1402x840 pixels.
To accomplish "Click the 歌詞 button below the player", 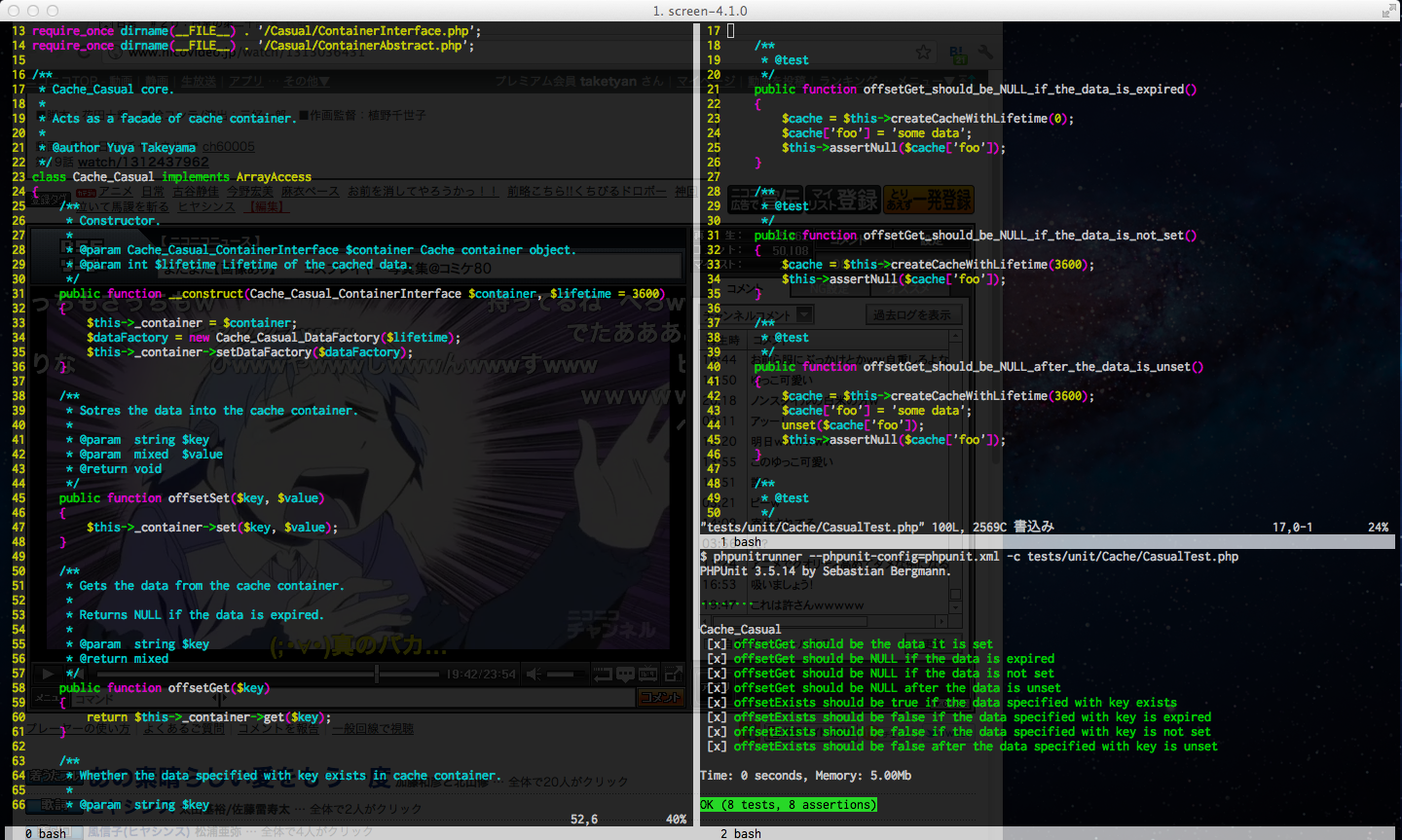I will click(54, 805).
